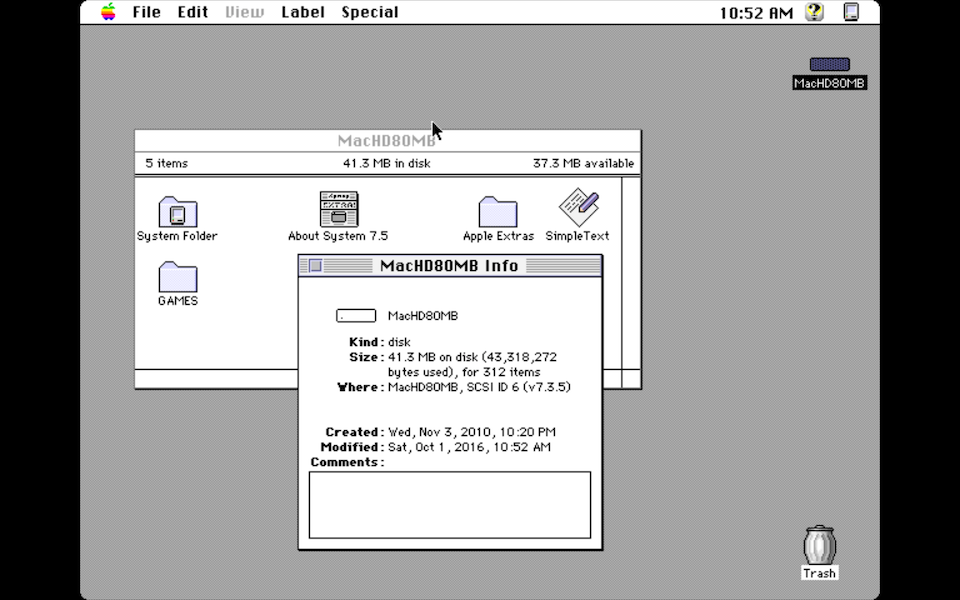
Task: Open the Edit menu
Action: (193, 12)
